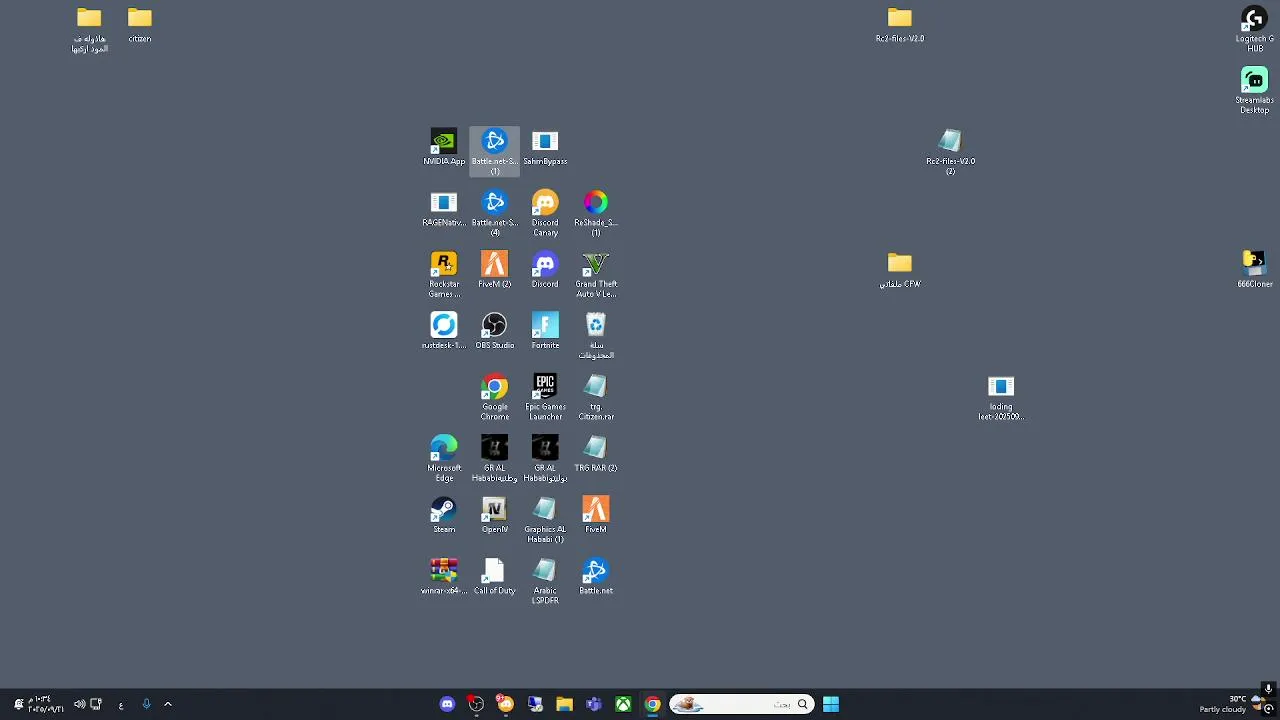Open the Windows Start menu
Image resolution: width=1280 pixels, height=720 pixels.
831,704
